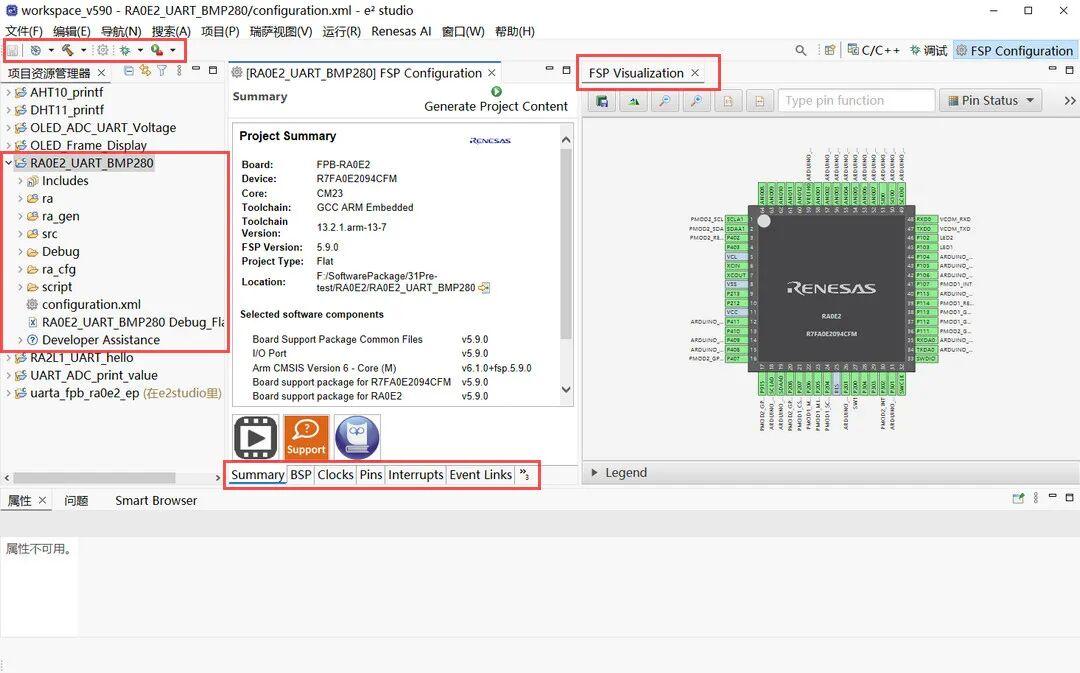The image size is (1080, 673).
Task: Show hidden editor tabs overflow chevron
Action: click(524, 475)
